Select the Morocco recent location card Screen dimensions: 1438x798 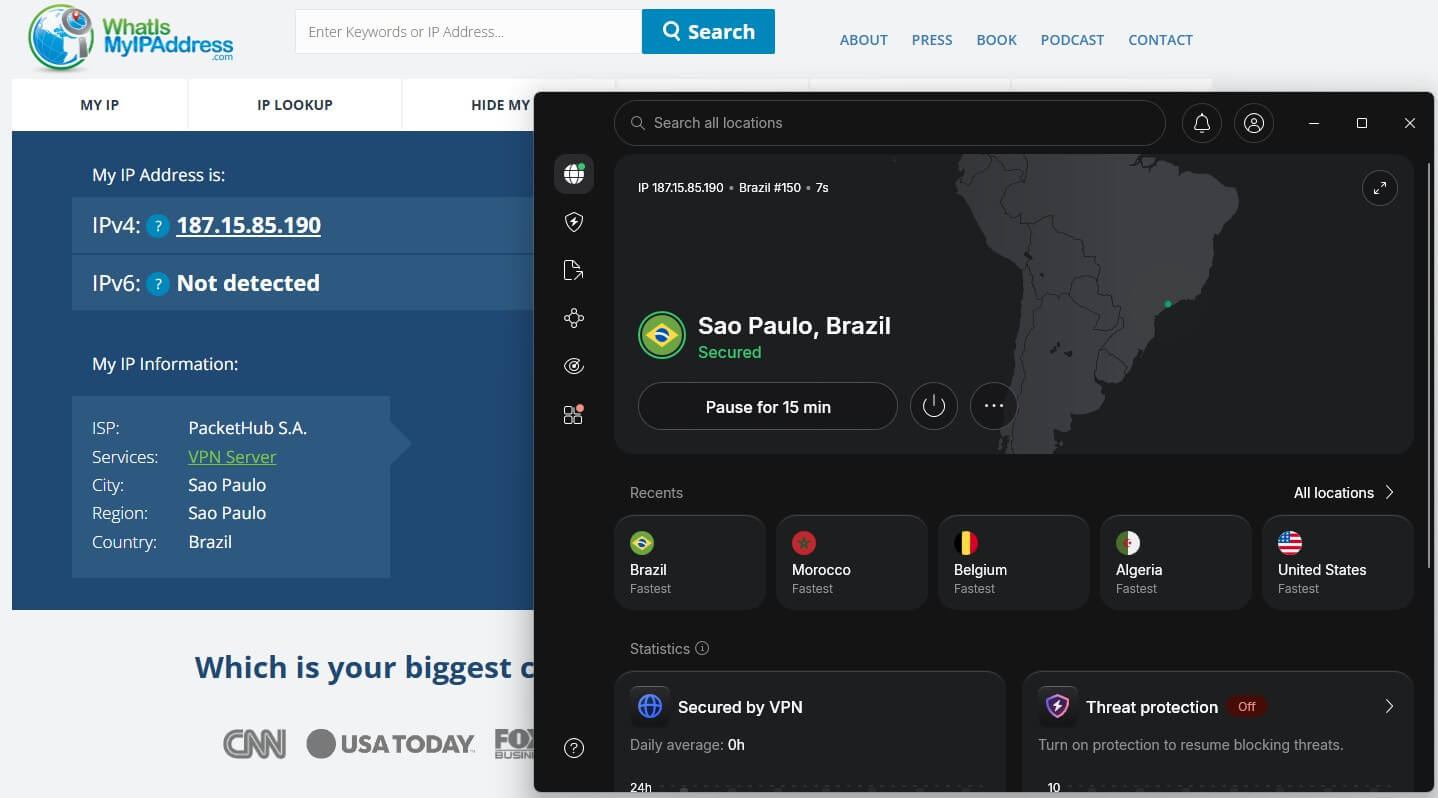point(852,562)
